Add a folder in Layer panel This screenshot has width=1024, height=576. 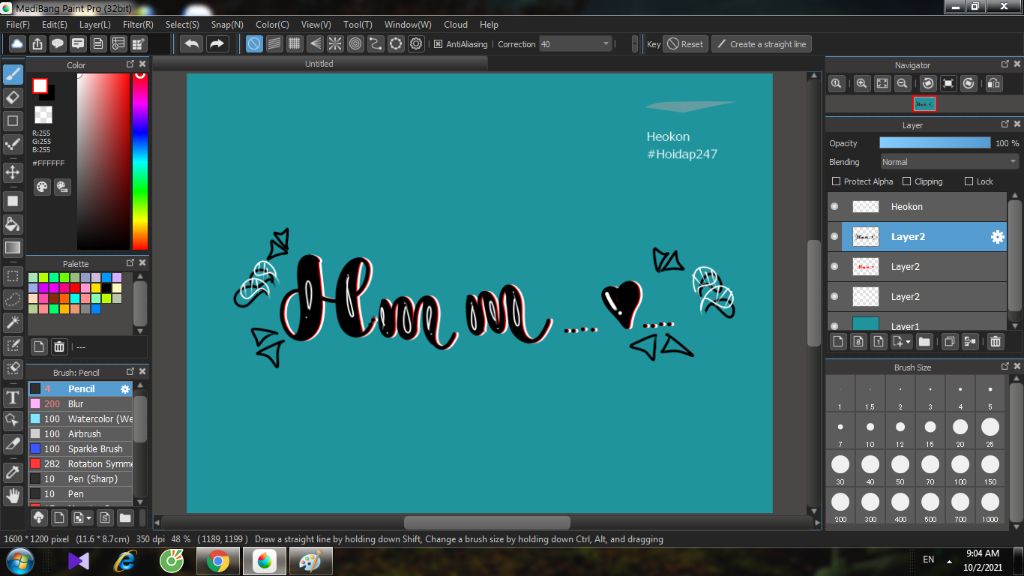pos(924,342)
